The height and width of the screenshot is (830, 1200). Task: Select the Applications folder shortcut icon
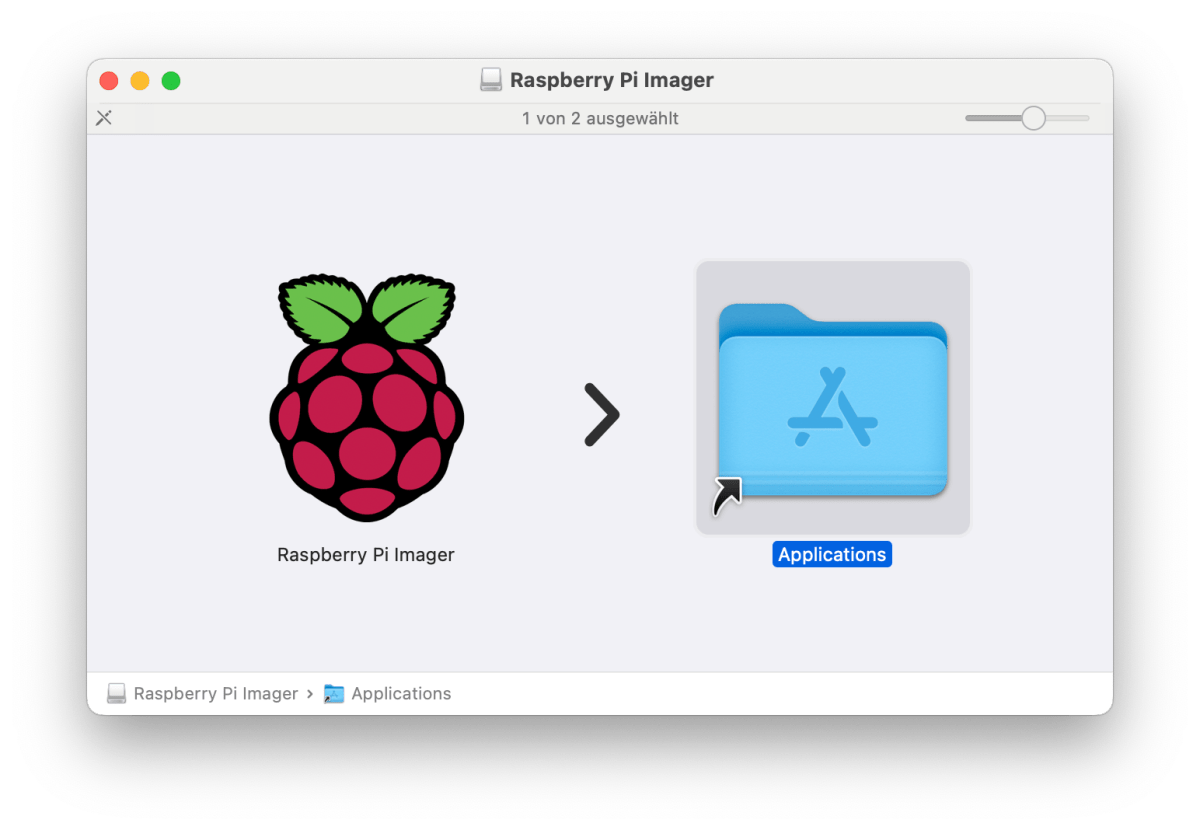click(833, 398)
